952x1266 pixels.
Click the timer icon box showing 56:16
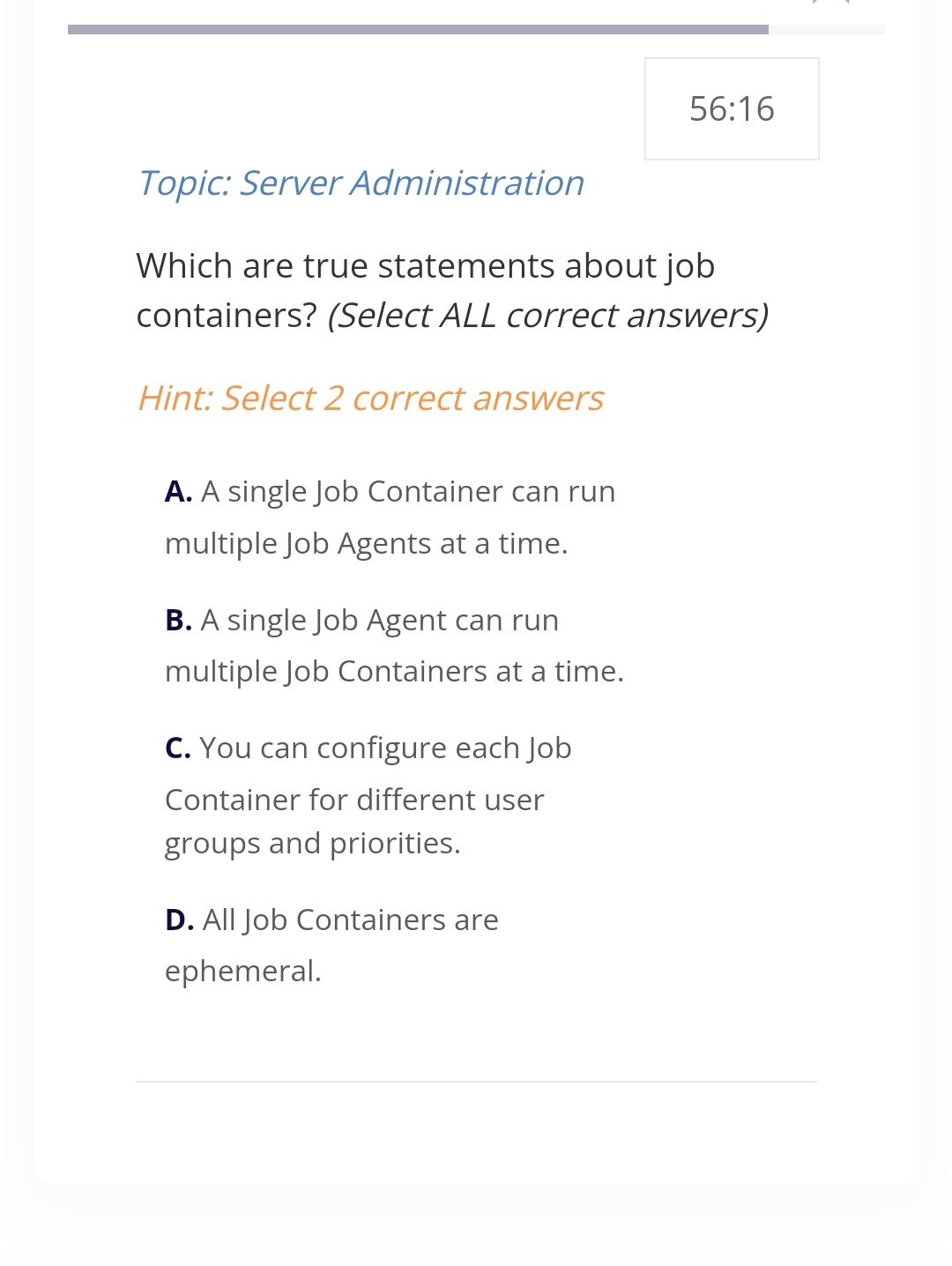coord(732,108)
